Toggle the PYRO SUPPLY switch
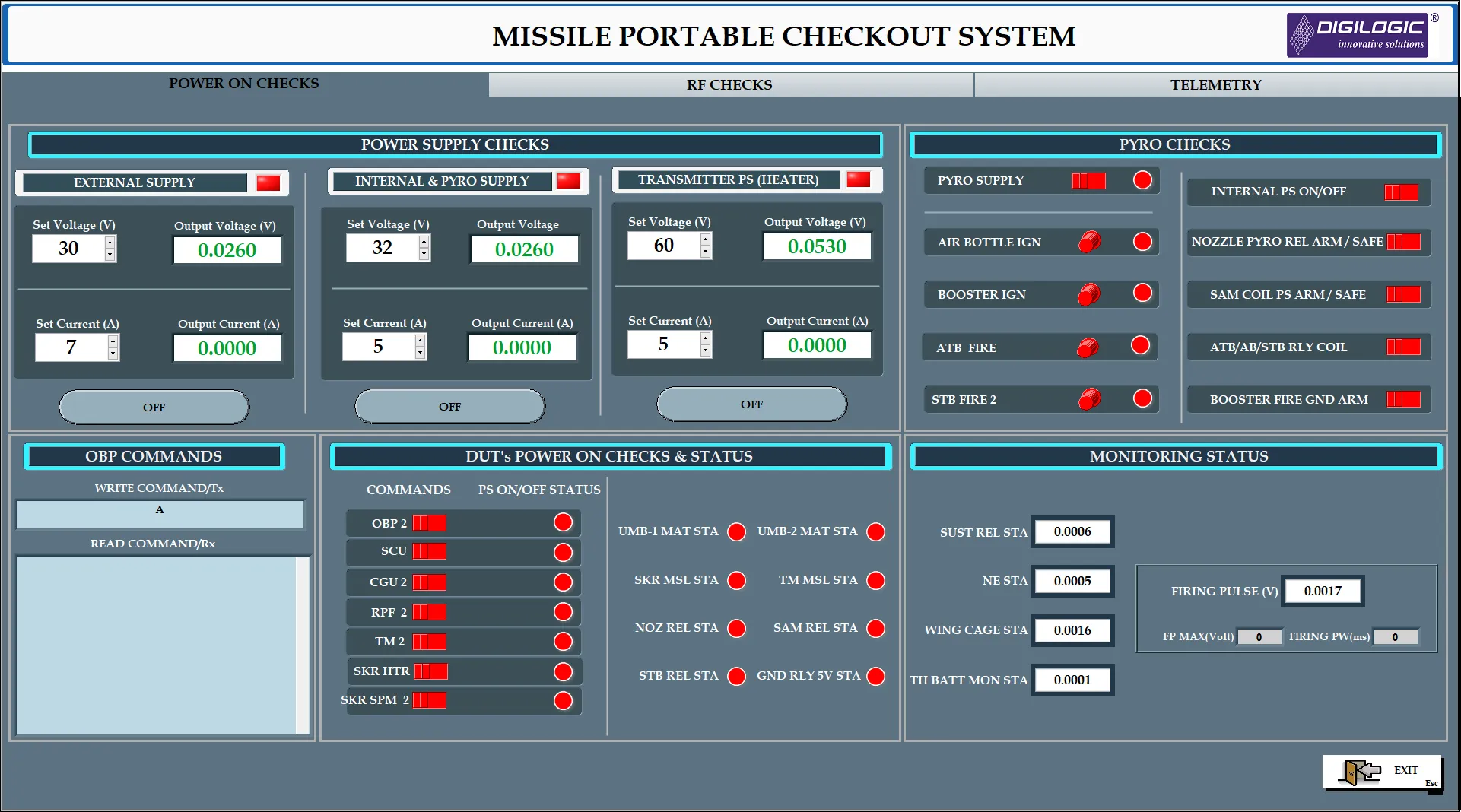 [x=1088, y=181]
